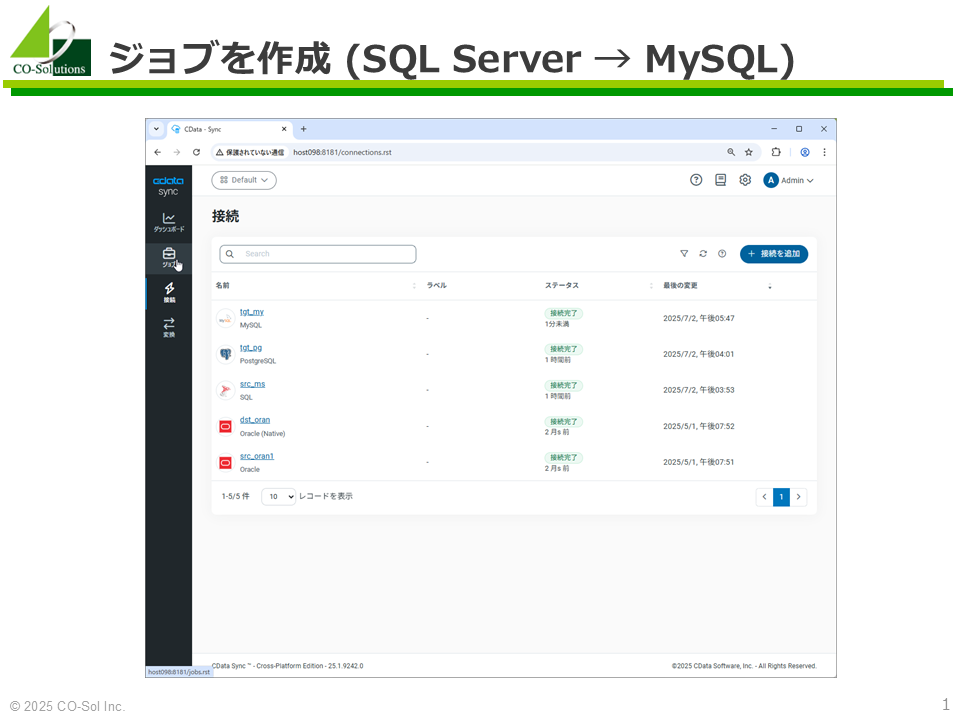Sort by the 名前 column header
Image resolution: width=960 pixels, height=720 pixels.
tap(222, 286)
